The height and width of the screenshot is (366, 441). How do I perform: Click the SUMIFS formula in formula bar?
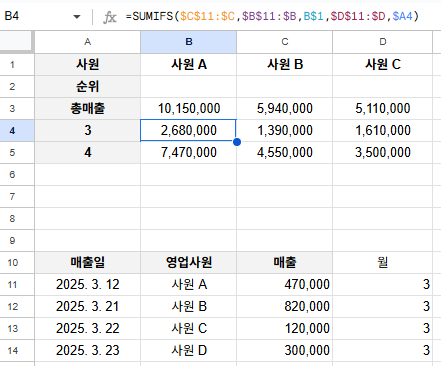[x=272, y=16]
